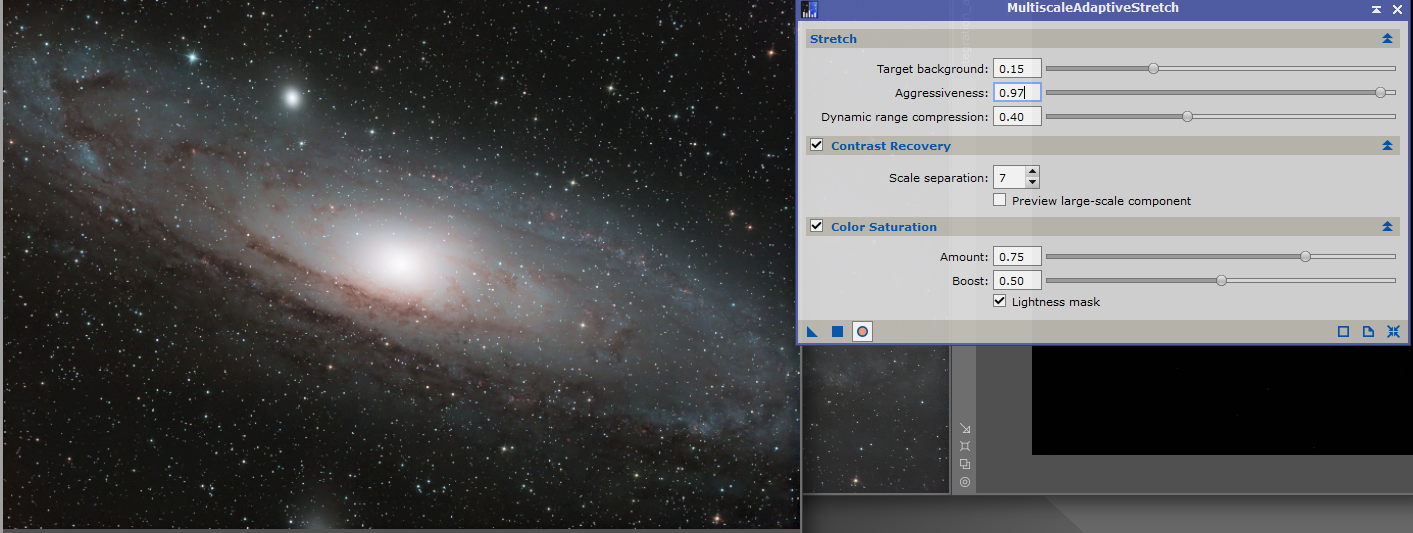The width and height of the screenshot is (1413, 533).
Task: Click the Amount value field
Action: click(1017, 256)
